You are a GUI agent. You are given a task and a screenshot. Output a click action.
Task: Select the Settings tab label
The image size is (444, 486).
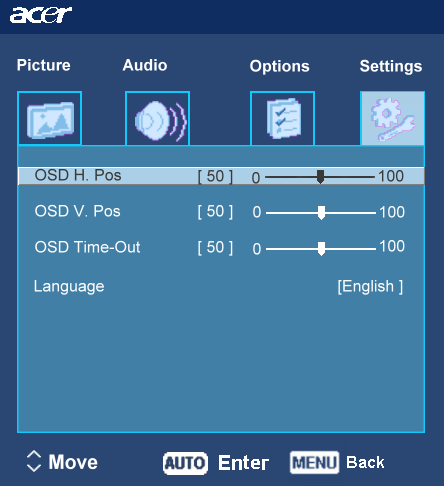[x=391, y=66]
